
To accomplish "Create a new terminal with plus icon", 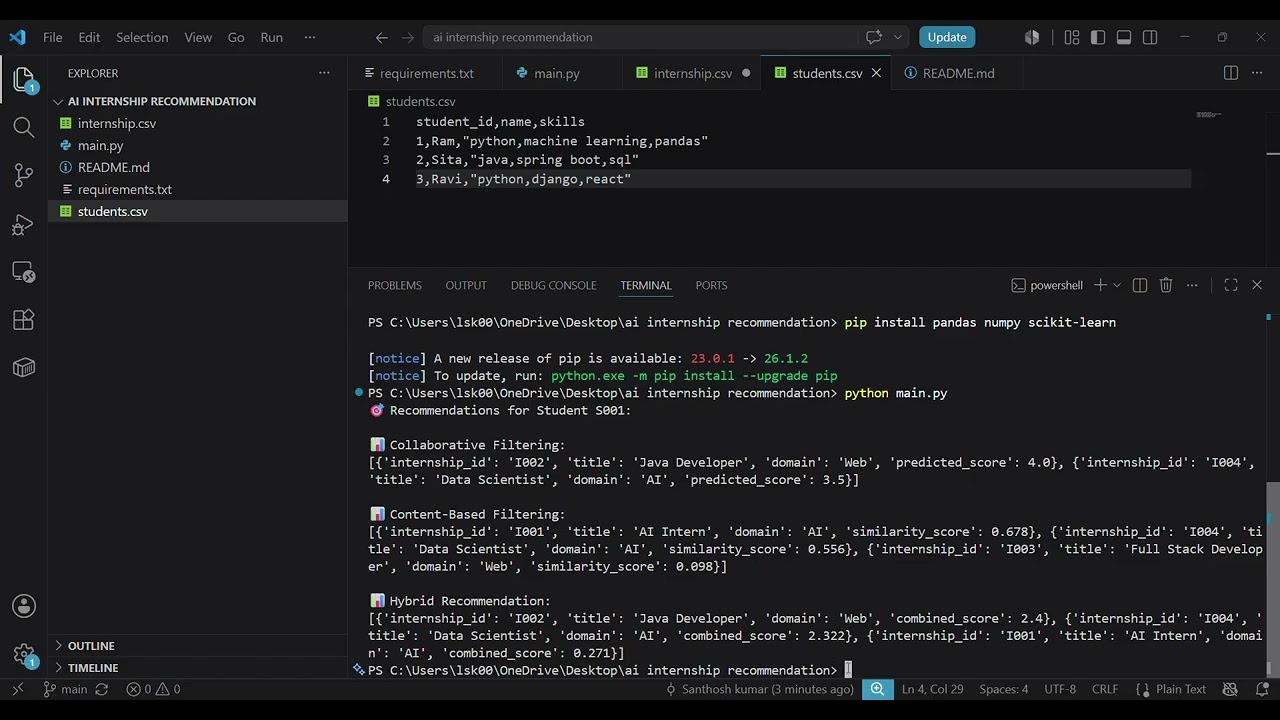I will [x=1100, y=285].
